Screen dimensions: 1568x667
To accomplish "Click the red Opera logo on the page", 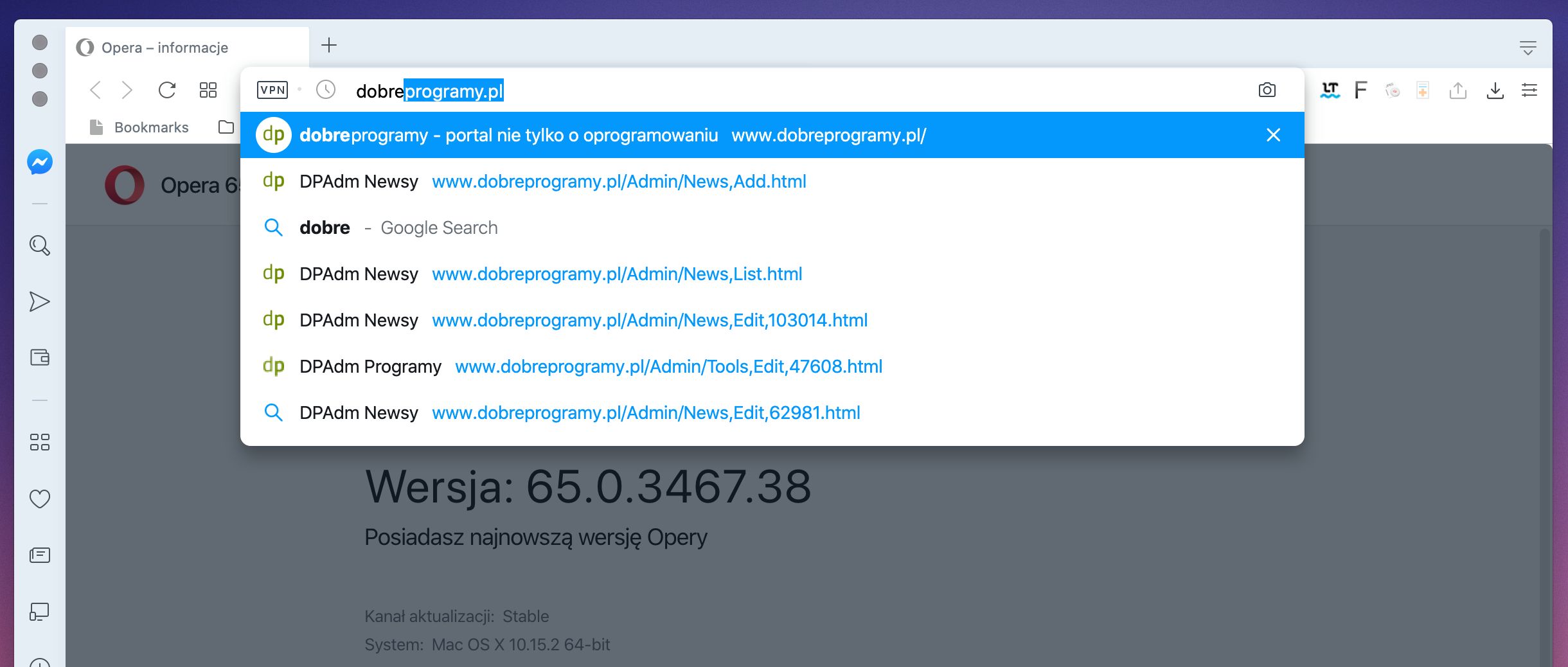I will (x=125, y=185).
